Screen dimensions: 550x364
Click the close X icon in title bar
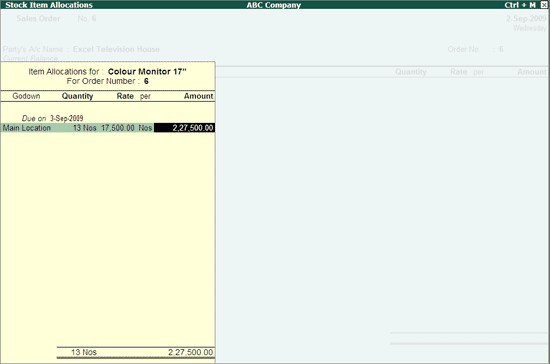[x=543, y=5]
